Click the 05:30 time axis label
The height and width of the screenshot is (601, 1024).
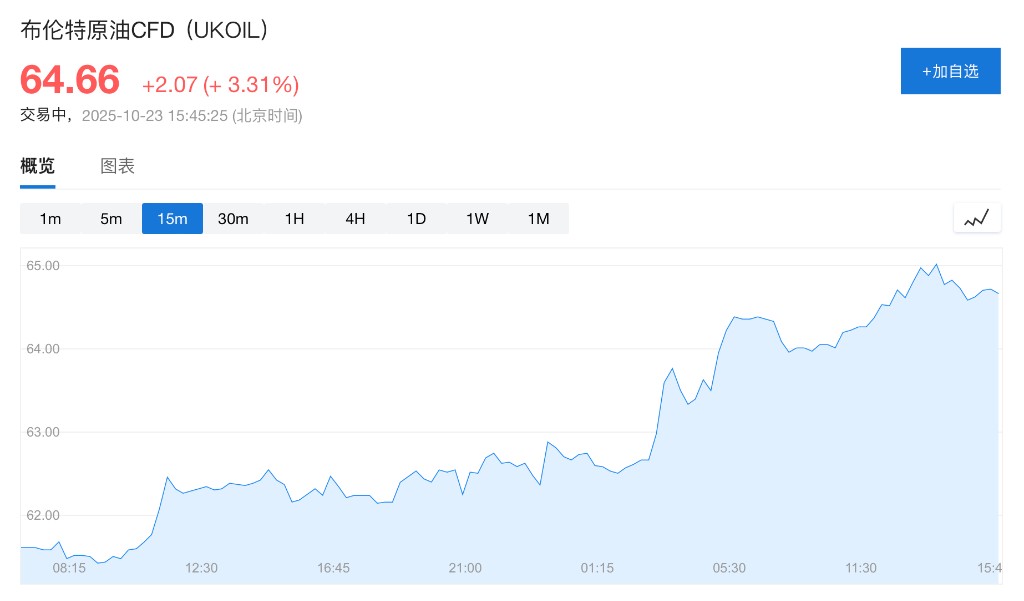point(729,568)
